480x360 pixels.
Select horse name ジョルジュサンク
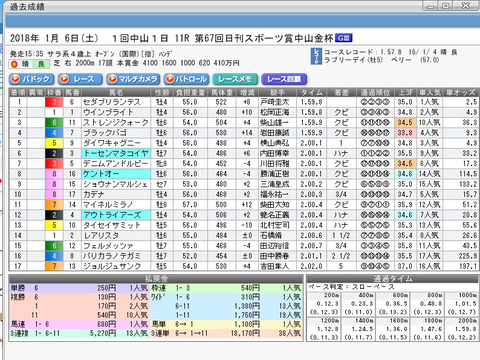112,266
